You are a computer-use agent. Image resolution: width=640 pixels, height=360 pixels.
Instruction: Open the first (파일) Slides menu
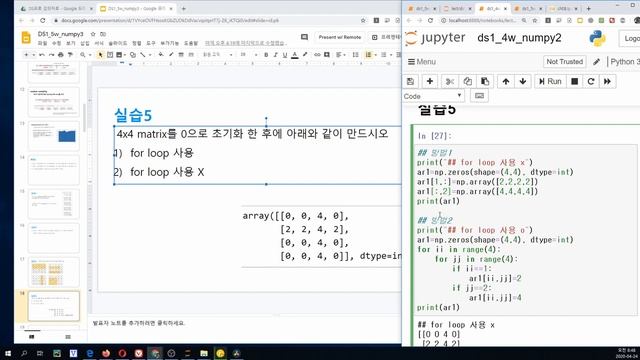[42, 43]
